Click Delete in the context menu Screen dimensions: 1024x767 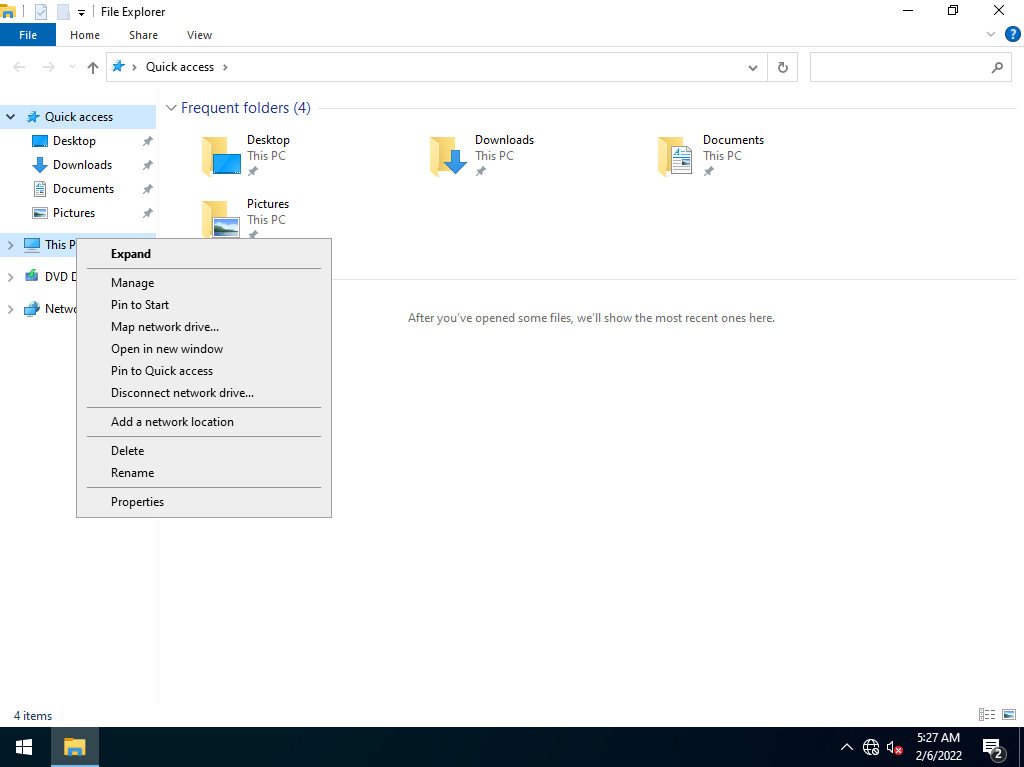click(204, 451)
